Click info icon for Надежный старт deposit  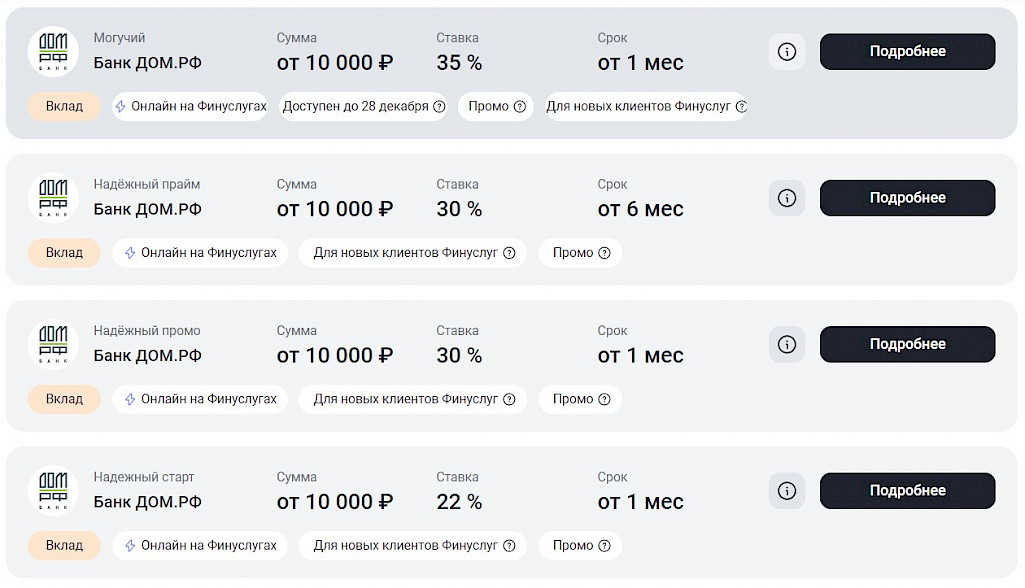tap(787, 491)
